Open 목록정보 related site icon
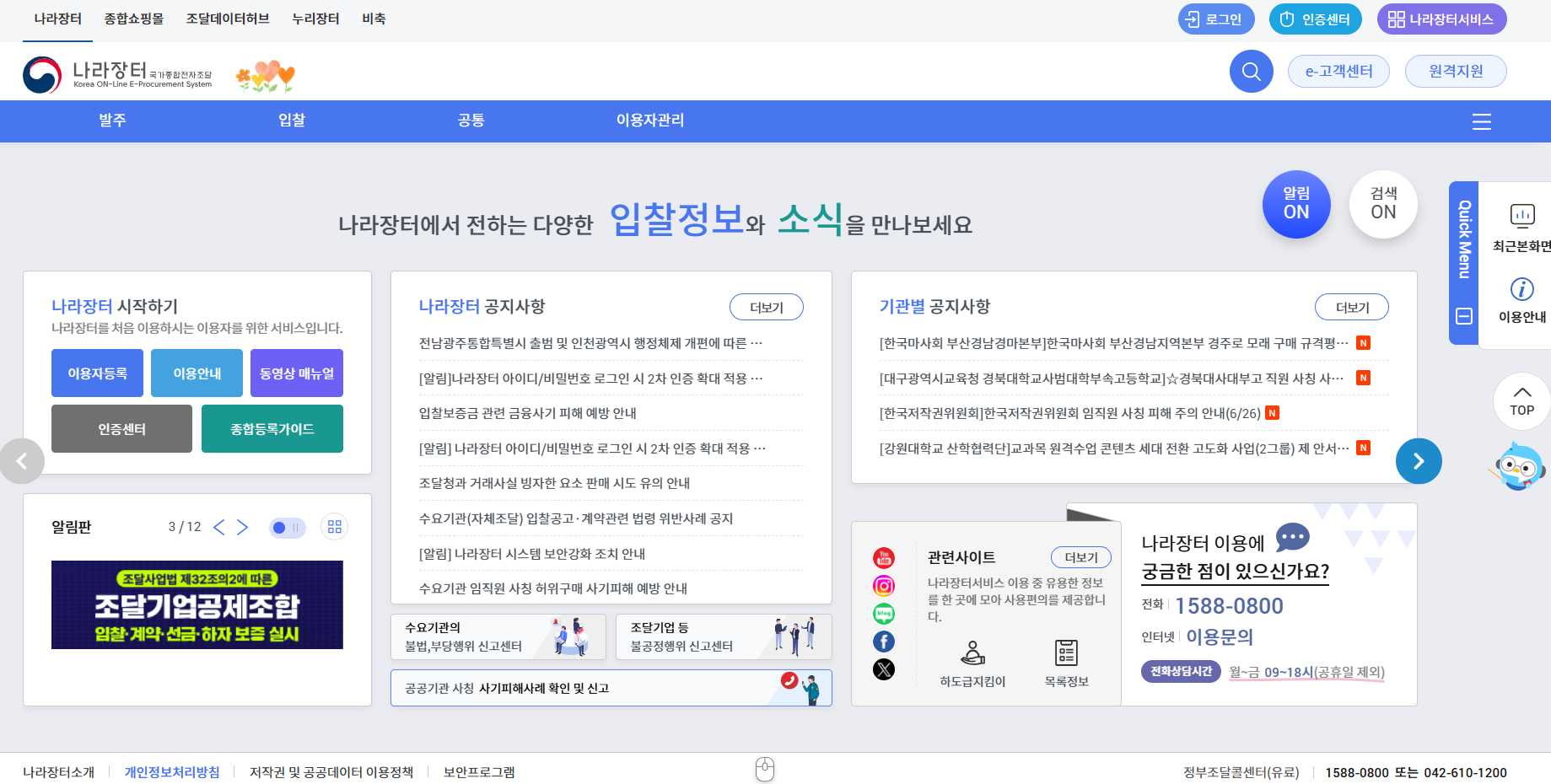 pyautogui.click(x=1066, y=663)
